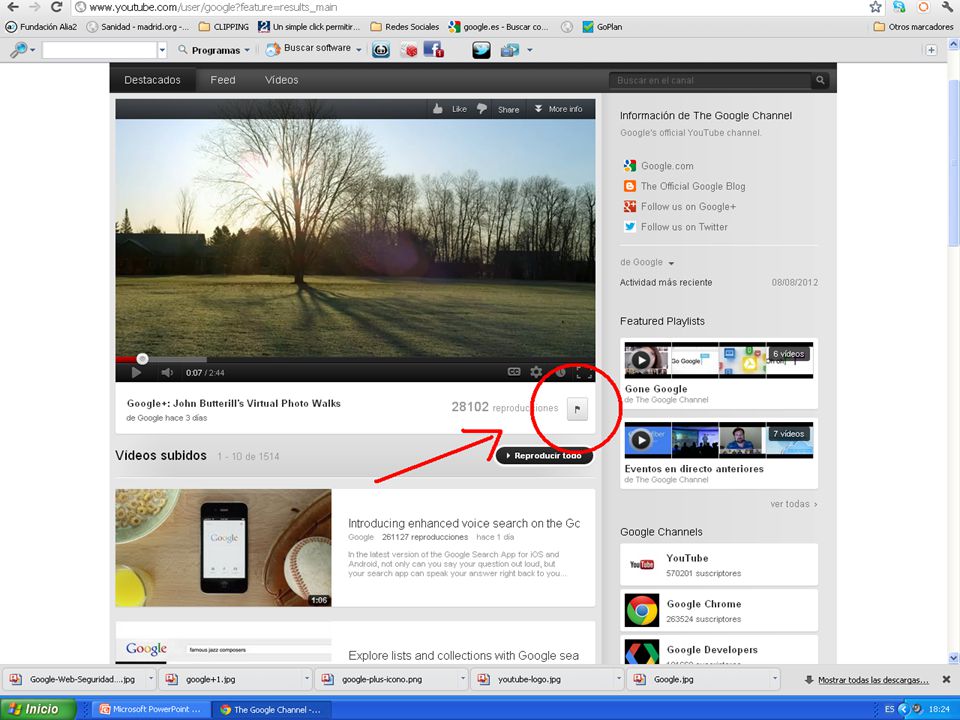
Task: Click the Facebook toolbar icon
Action: click(433, 50)
